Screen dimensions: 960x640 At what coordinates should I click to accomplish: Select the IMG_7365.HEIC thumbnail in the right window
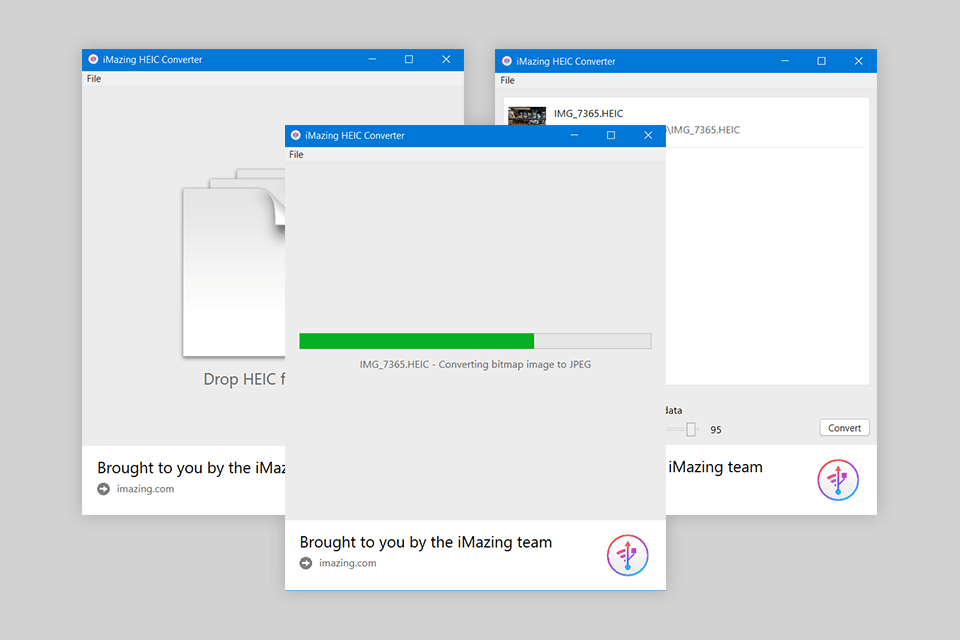click(527, 116)
